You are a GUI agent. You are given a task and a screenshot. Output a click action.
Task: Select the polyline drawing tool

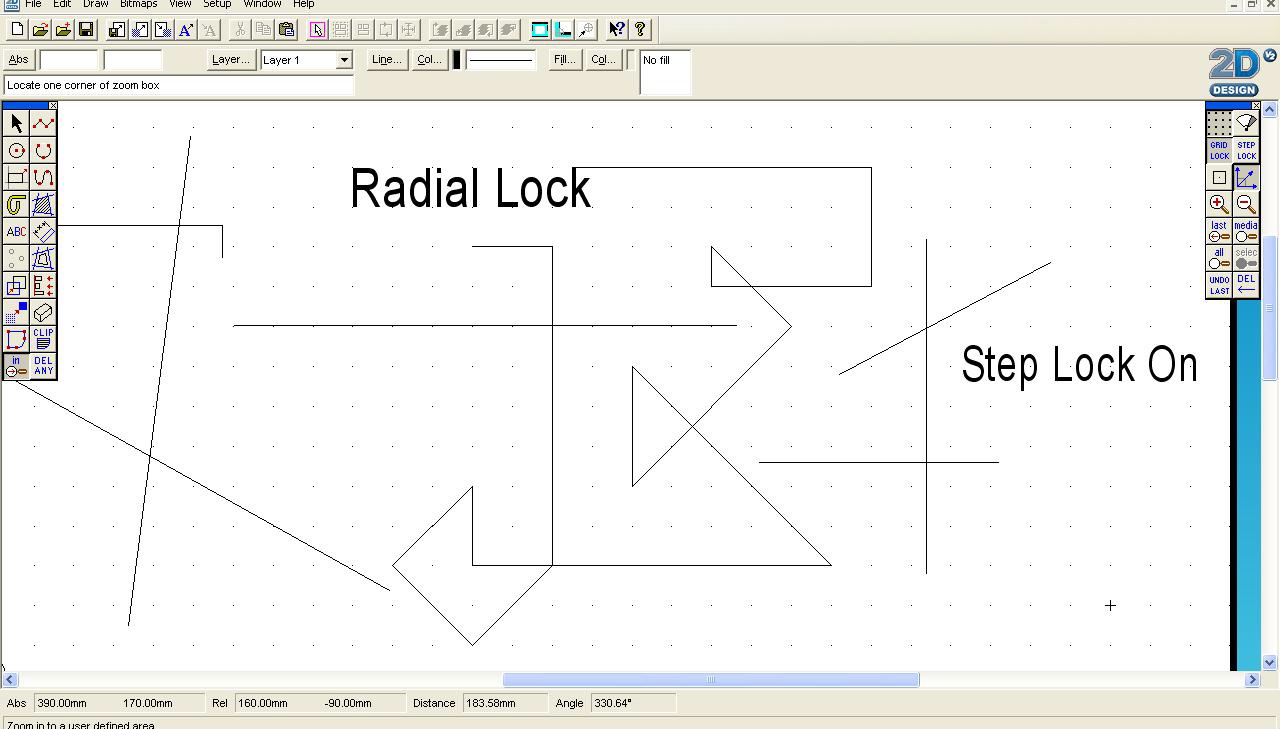pos(41,122)
